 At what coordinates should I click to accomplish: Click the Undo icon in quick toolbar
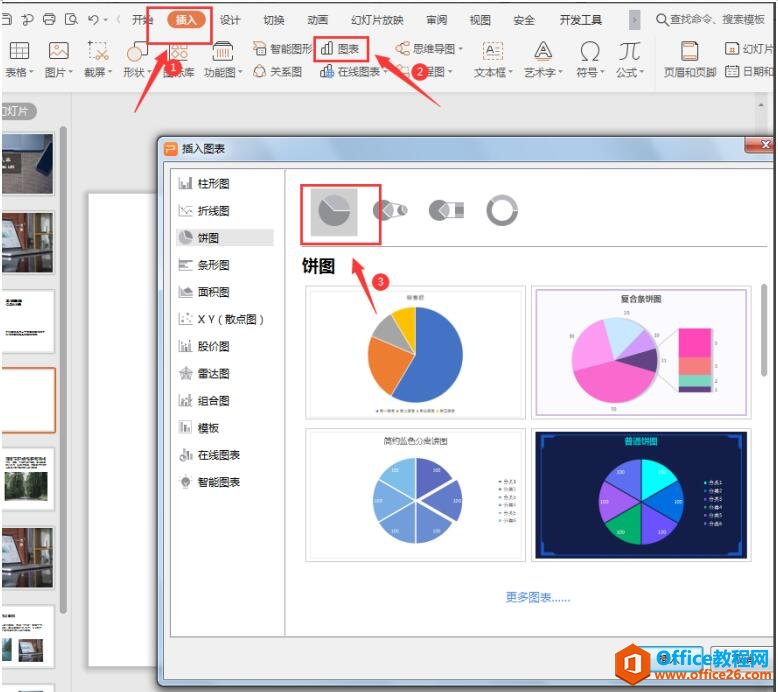pyautogui.click(x=93, y=19)
